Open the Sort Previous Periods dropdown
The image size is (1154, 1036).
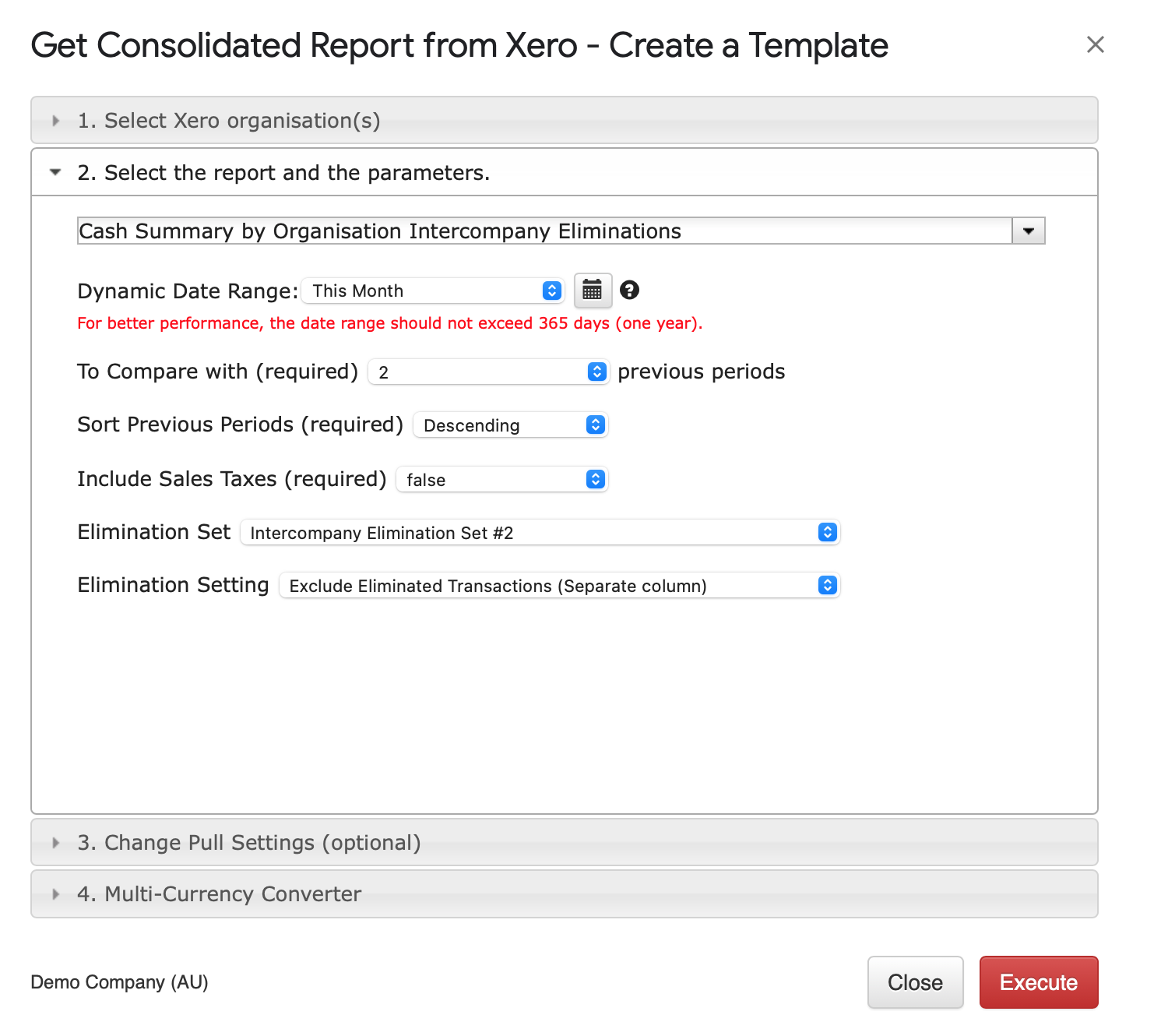[x=510, y=425]
